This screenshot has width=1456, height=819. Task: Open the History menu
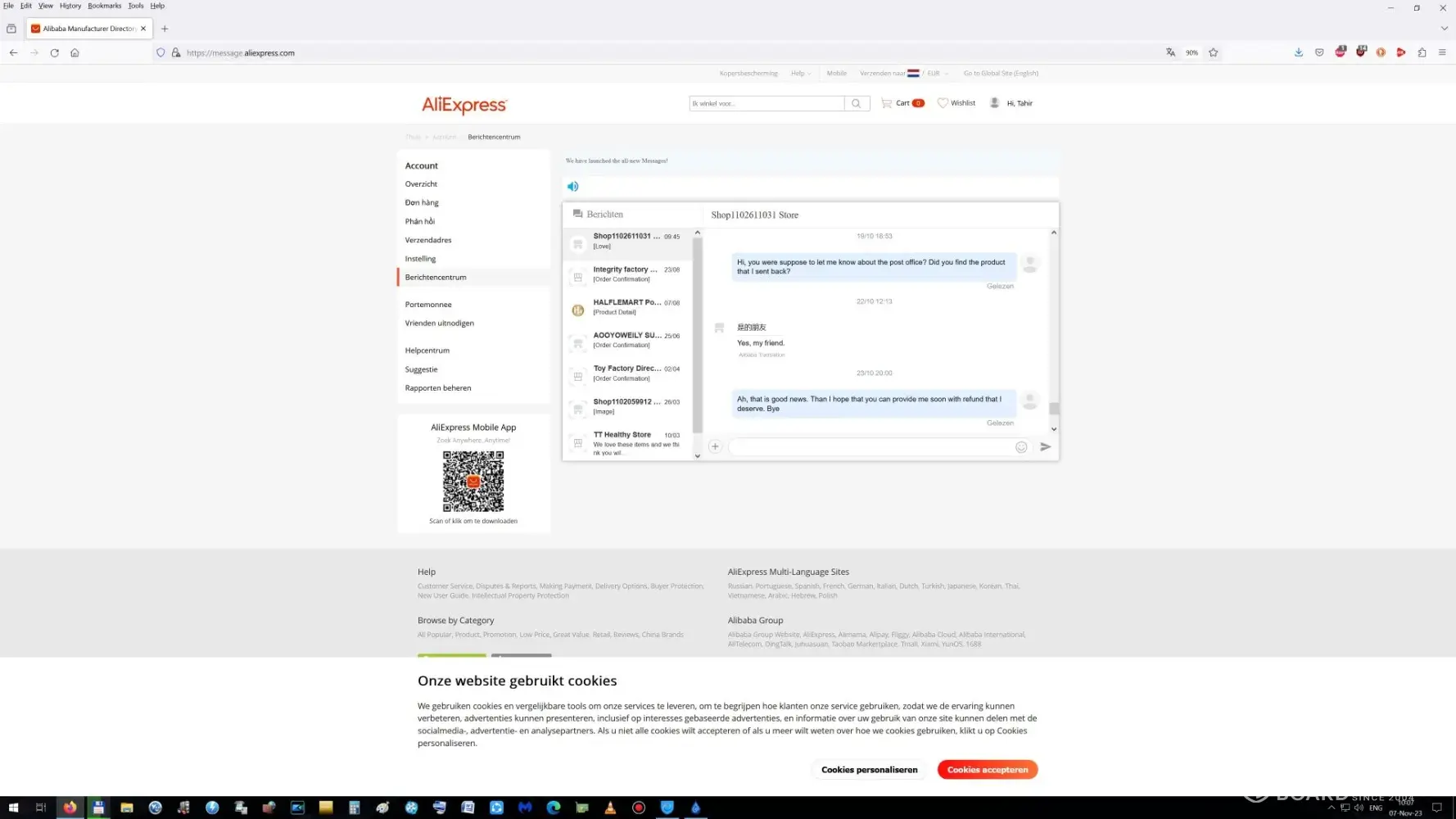pyautogui.click(x=70, y=6)
